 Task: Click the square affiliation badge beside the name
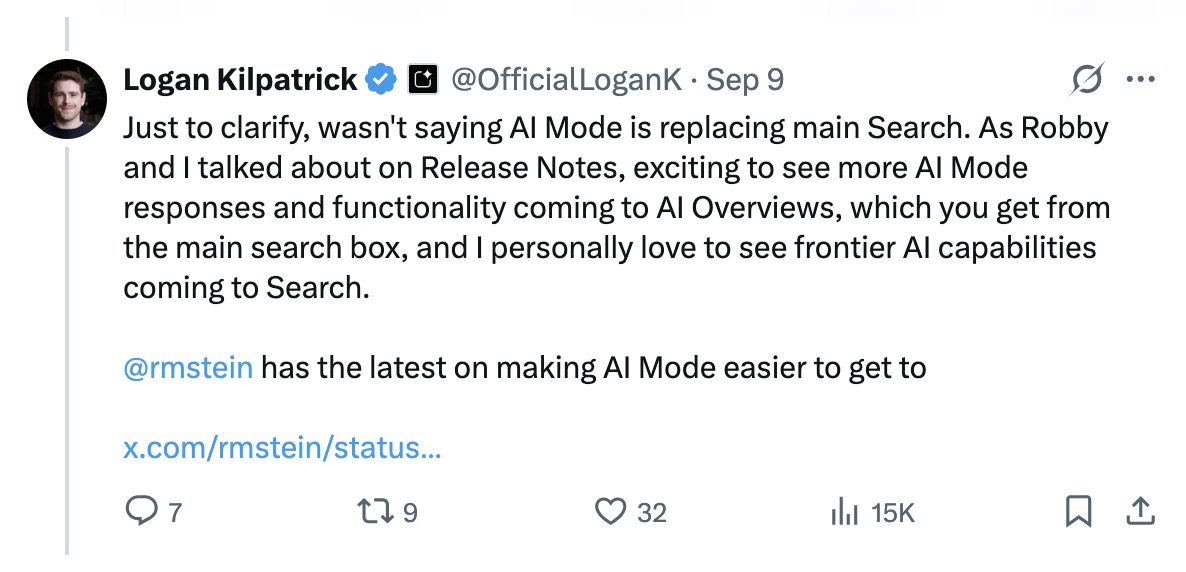424,80
